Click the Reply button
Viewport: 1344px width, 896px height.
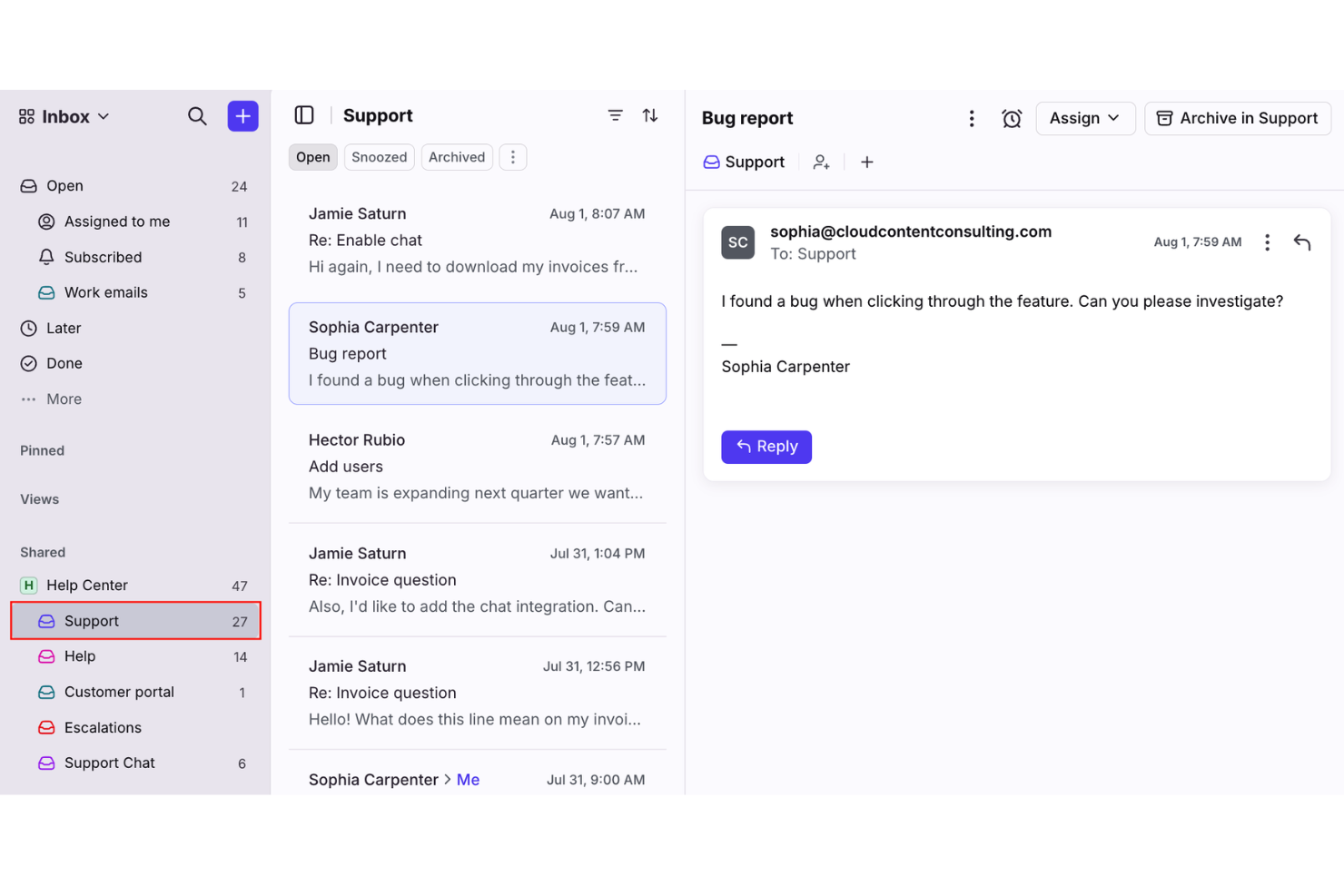[766, 447]
